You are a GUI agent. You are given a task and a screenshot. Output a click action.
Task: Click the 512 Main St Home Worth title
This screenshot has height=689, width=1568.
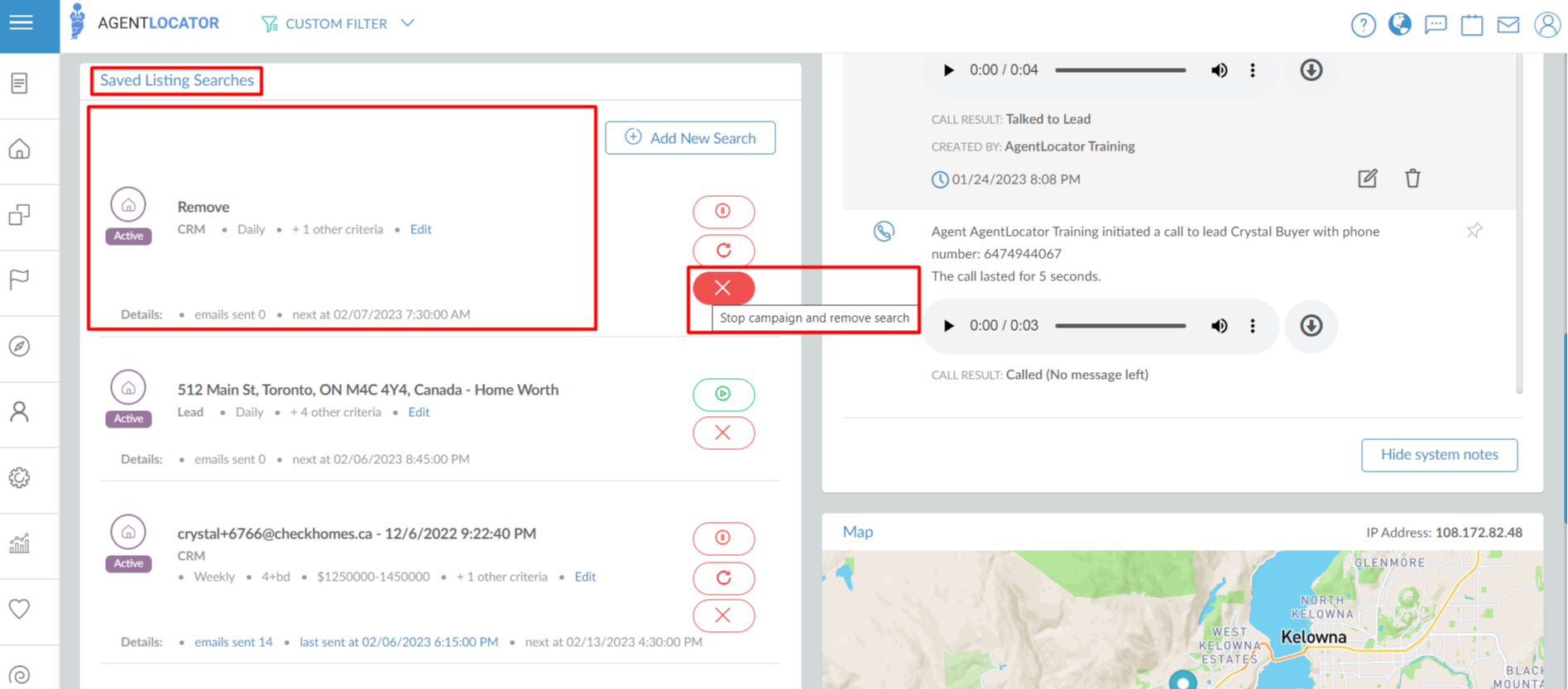point(367,390)
